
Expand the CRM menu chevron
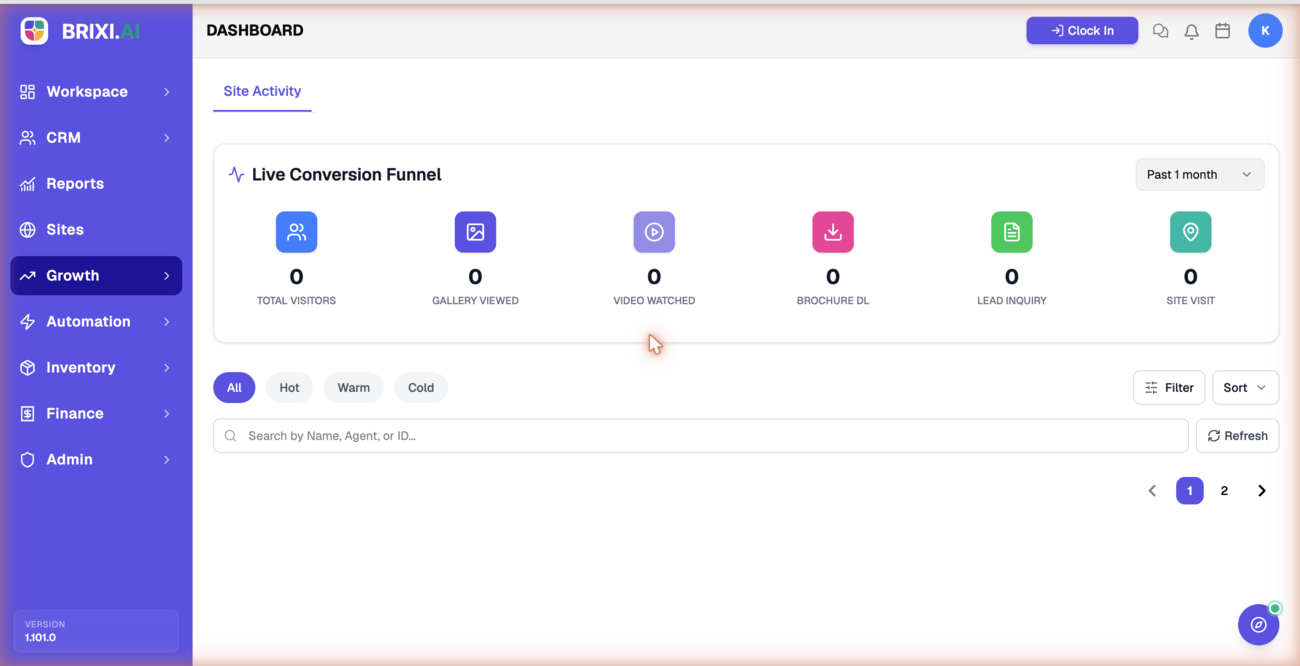click(167, 138)
